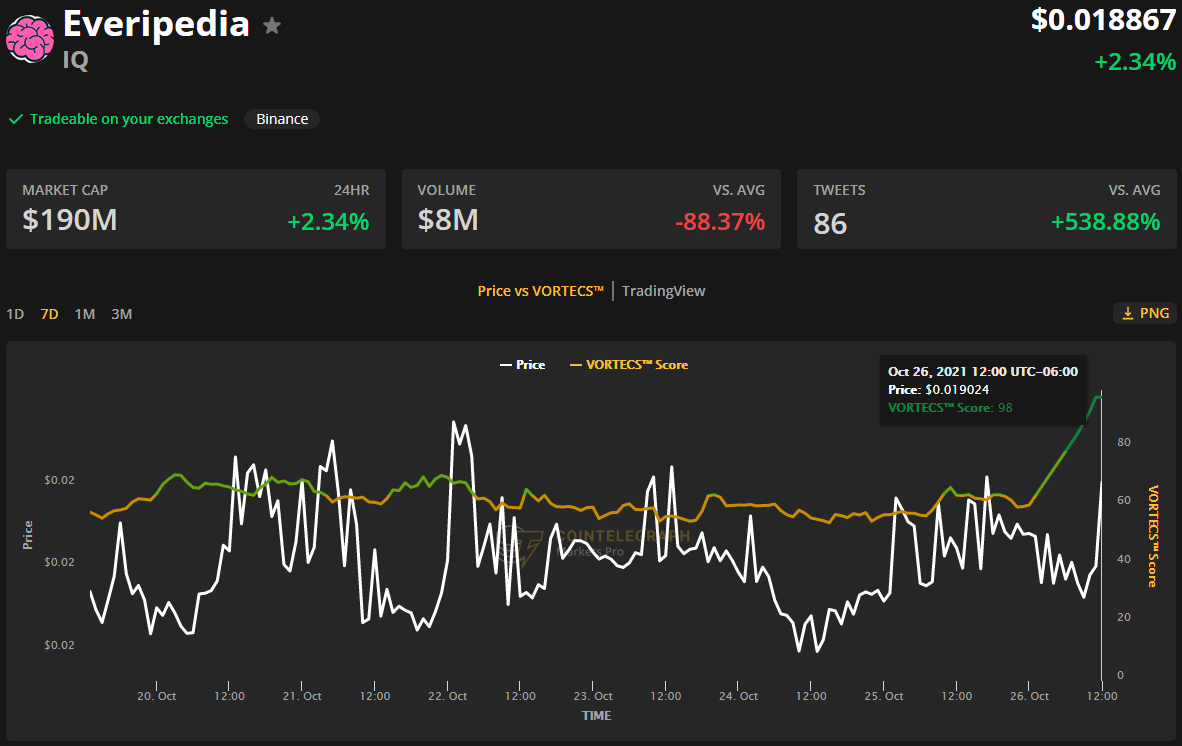Select the 7D time range

click(50, 314)
